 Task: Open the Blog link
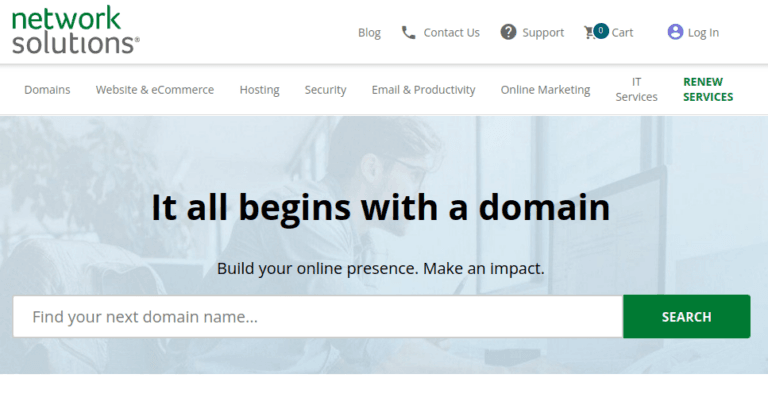point(369,32)
